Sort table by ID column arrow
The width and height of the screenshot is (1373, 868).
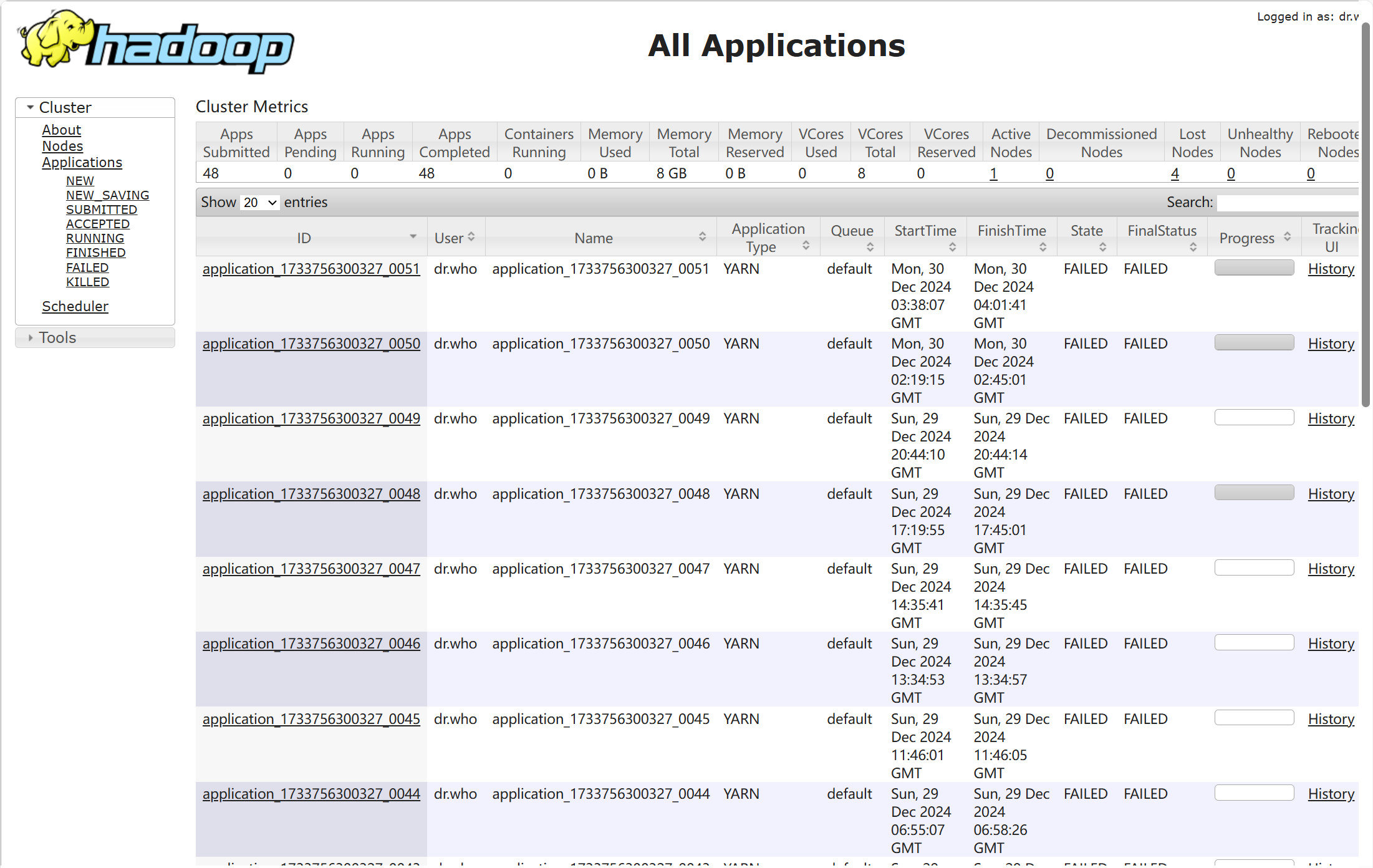[413, 237]
